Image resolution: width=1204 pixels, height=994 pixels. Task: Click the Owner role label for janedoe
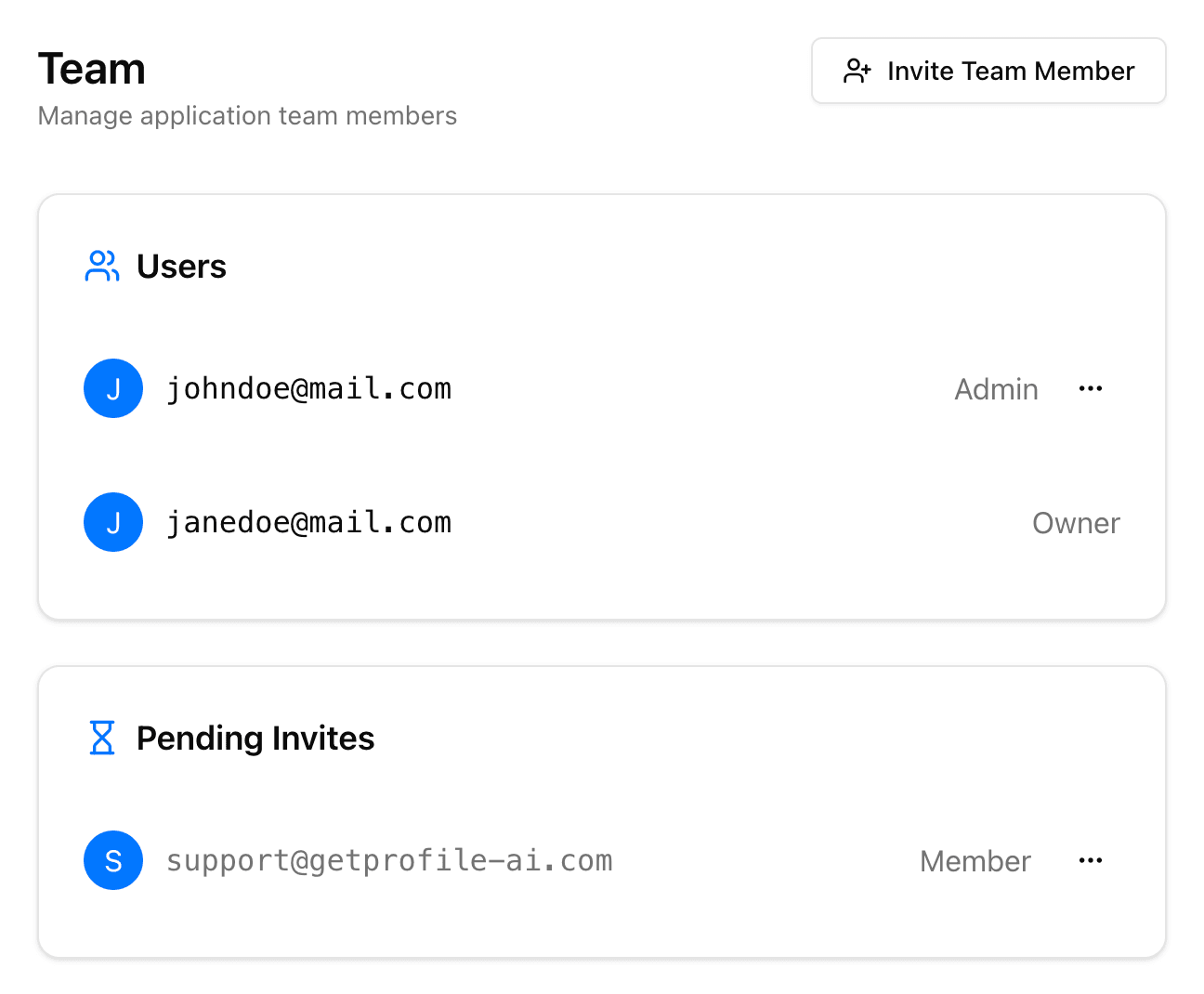1076,523
